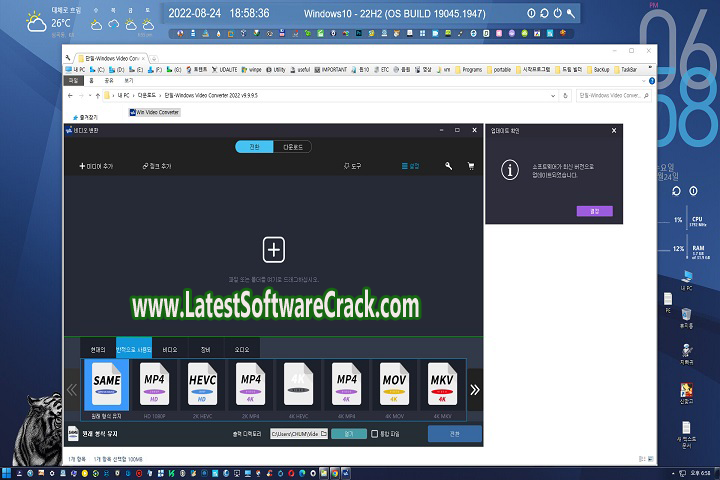Click Explorer up-folder arrow
This screenshot has width=720, height=480.
click(x=97, y=96)
